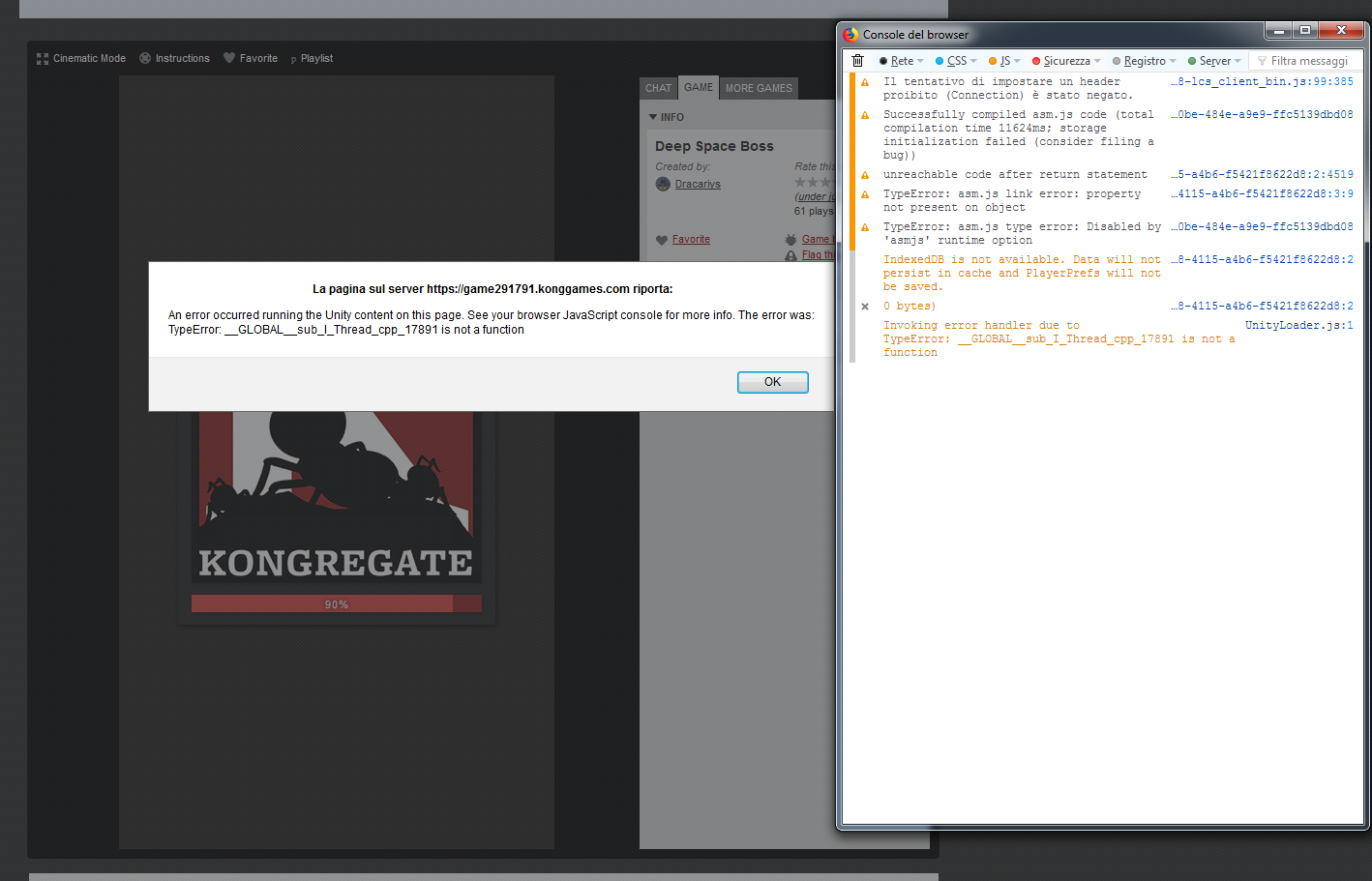Click warning icon for asm.js link error
This screenshot has width=1372, height=881.
click(865, 194)
